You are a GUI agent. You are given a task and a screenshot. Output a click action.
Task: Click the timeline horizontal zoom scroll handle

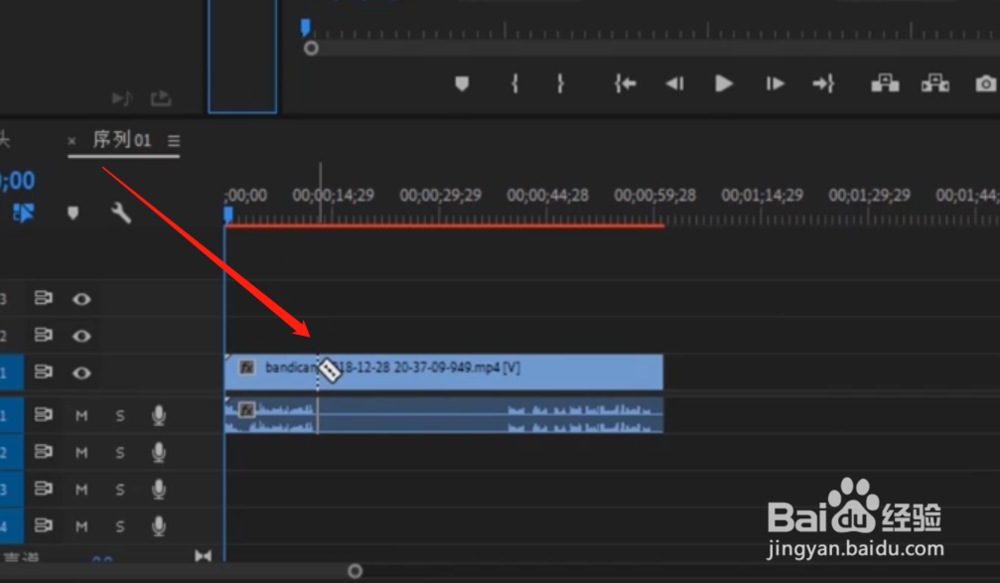tap(355, 571)
